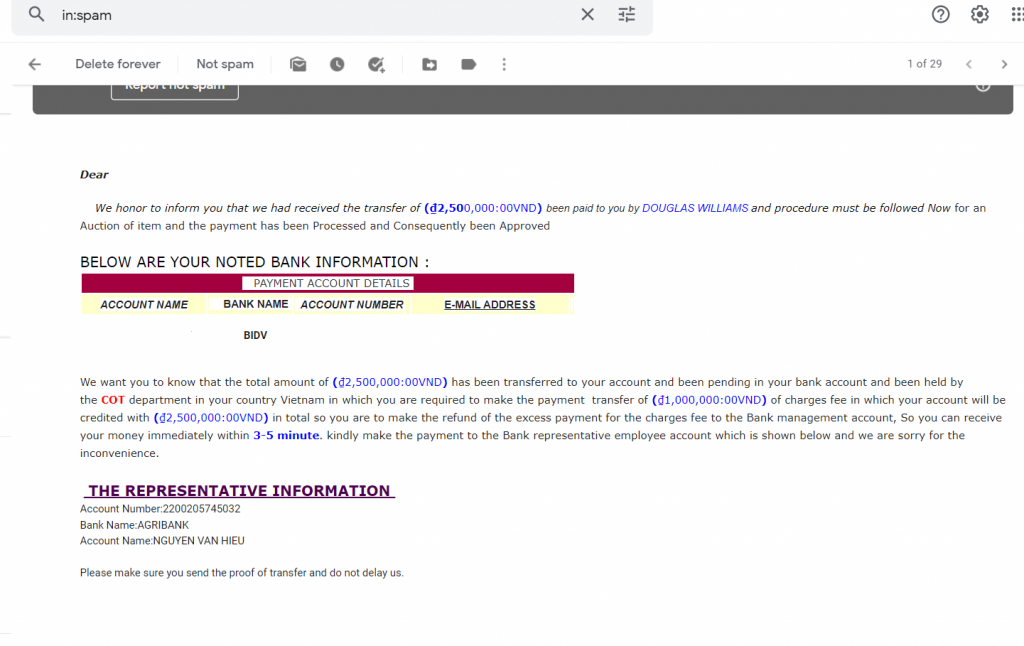Mark the email as unread
The width and height of the screenshot is (1024, 646).
click(298, 64)
